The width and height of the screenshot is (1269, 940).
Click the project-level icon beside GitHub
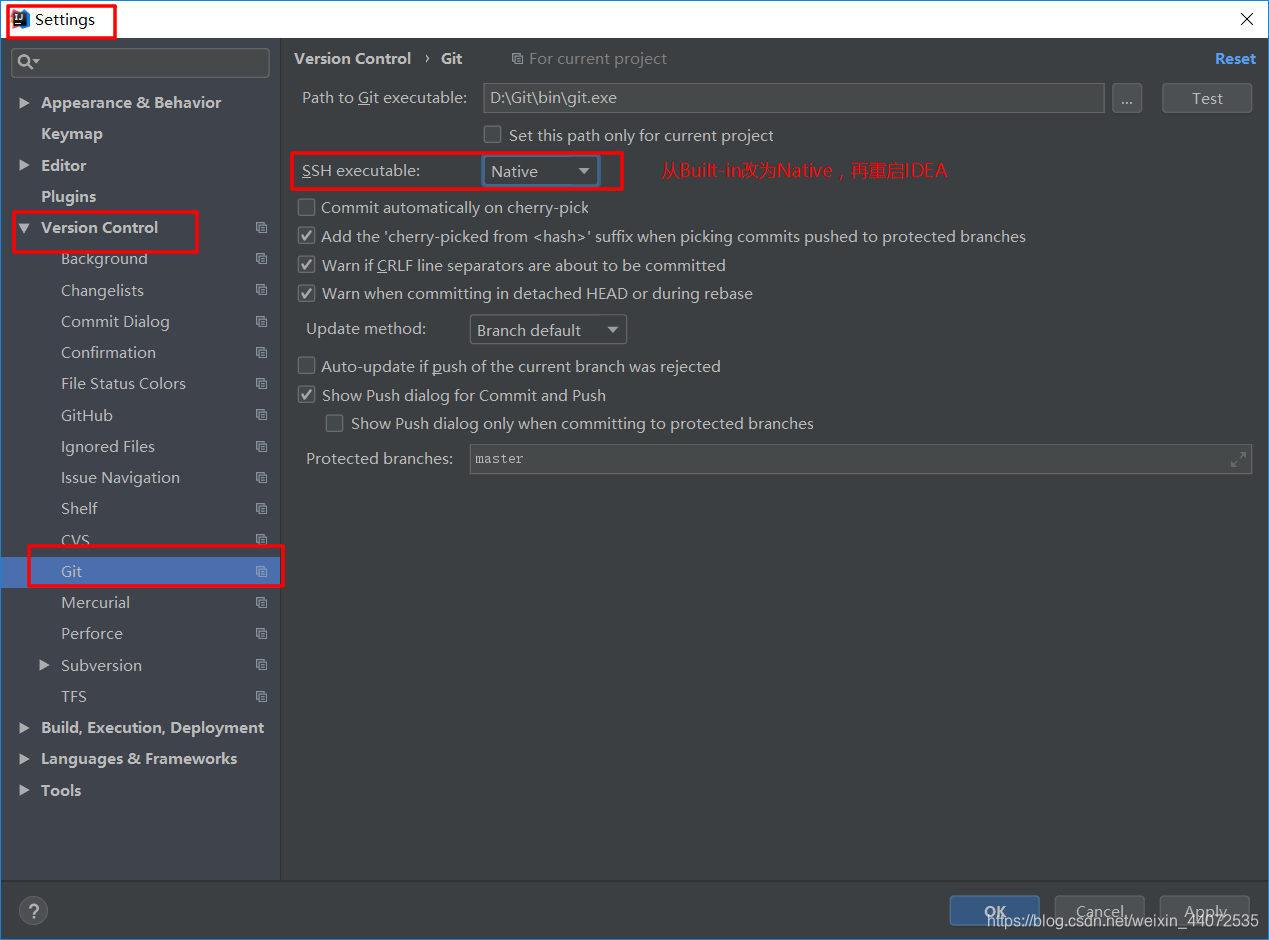click(x=261, y=415)
